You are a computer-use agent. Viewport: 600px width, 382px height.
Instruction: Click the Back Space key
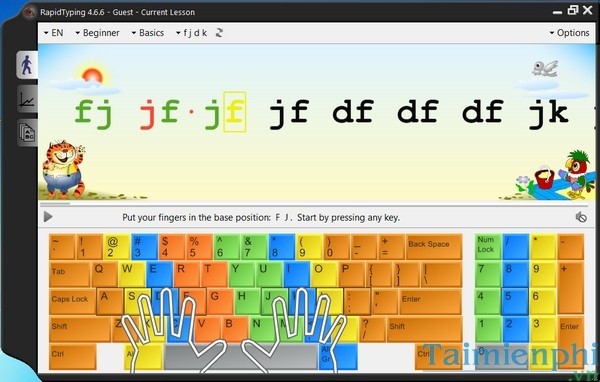click(434, 247)
